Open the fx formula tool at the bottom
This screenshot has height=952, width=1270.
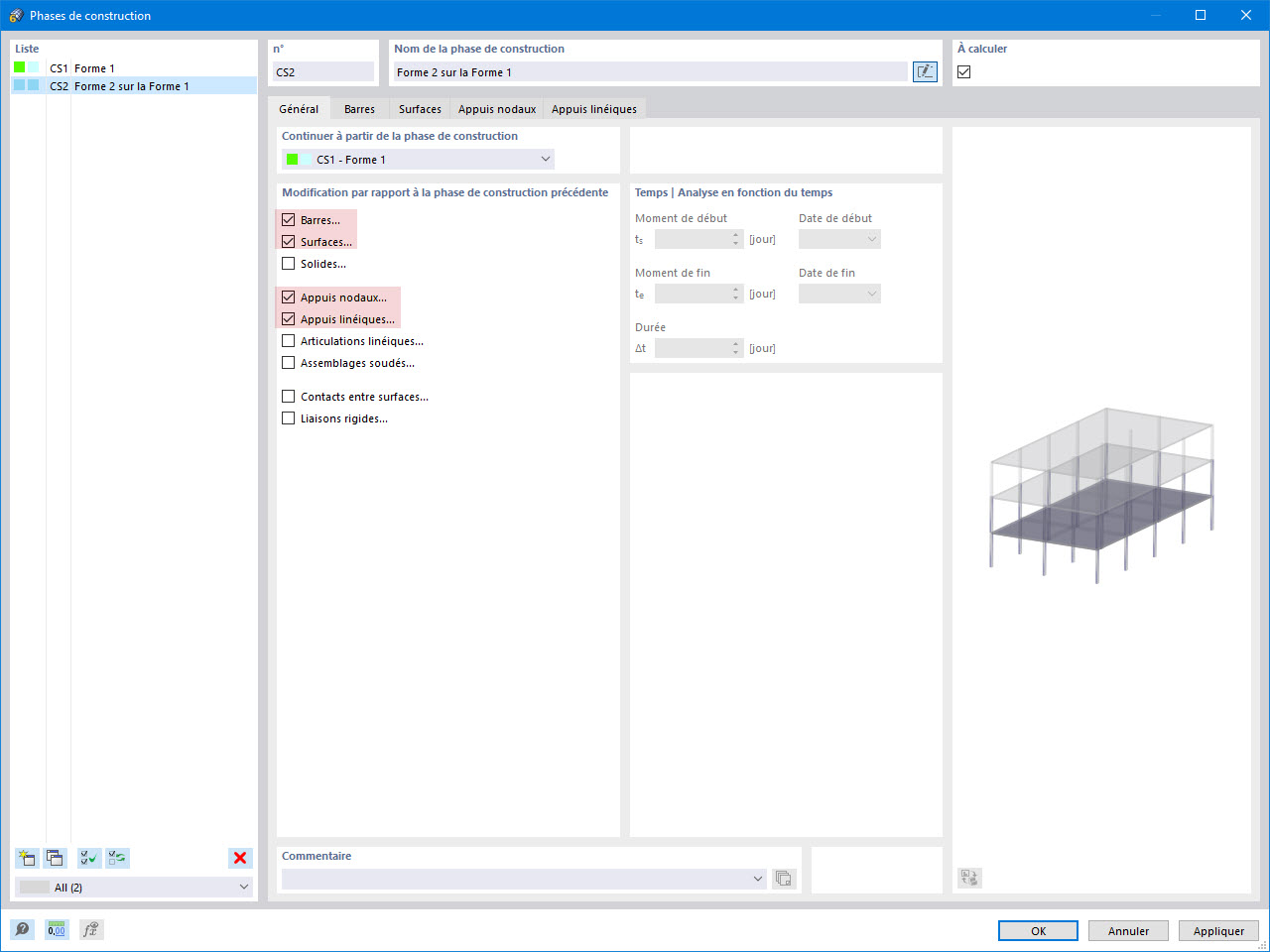pos(90,929)
